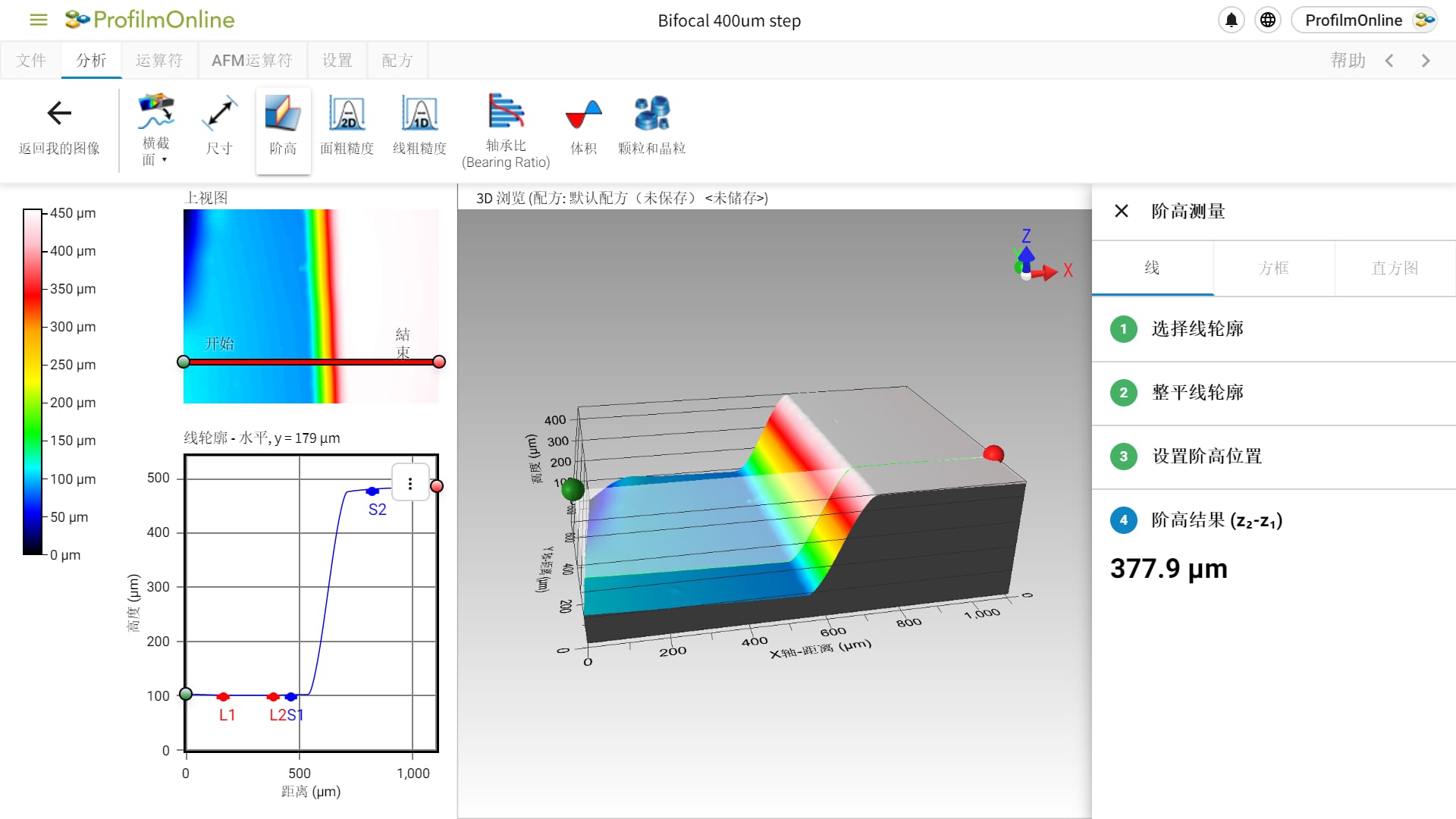
Task: Open the language globe selector
Action: point(1268,20)
